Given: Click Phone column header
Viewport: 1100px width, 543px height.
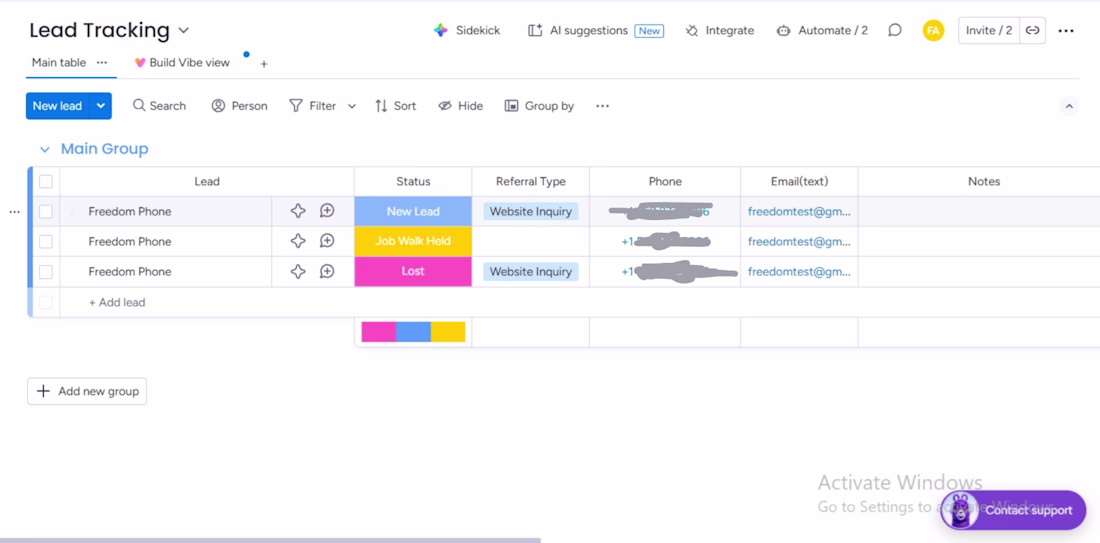Looking at the screenshot, I should pyautogui.click(x=665, y=182).
